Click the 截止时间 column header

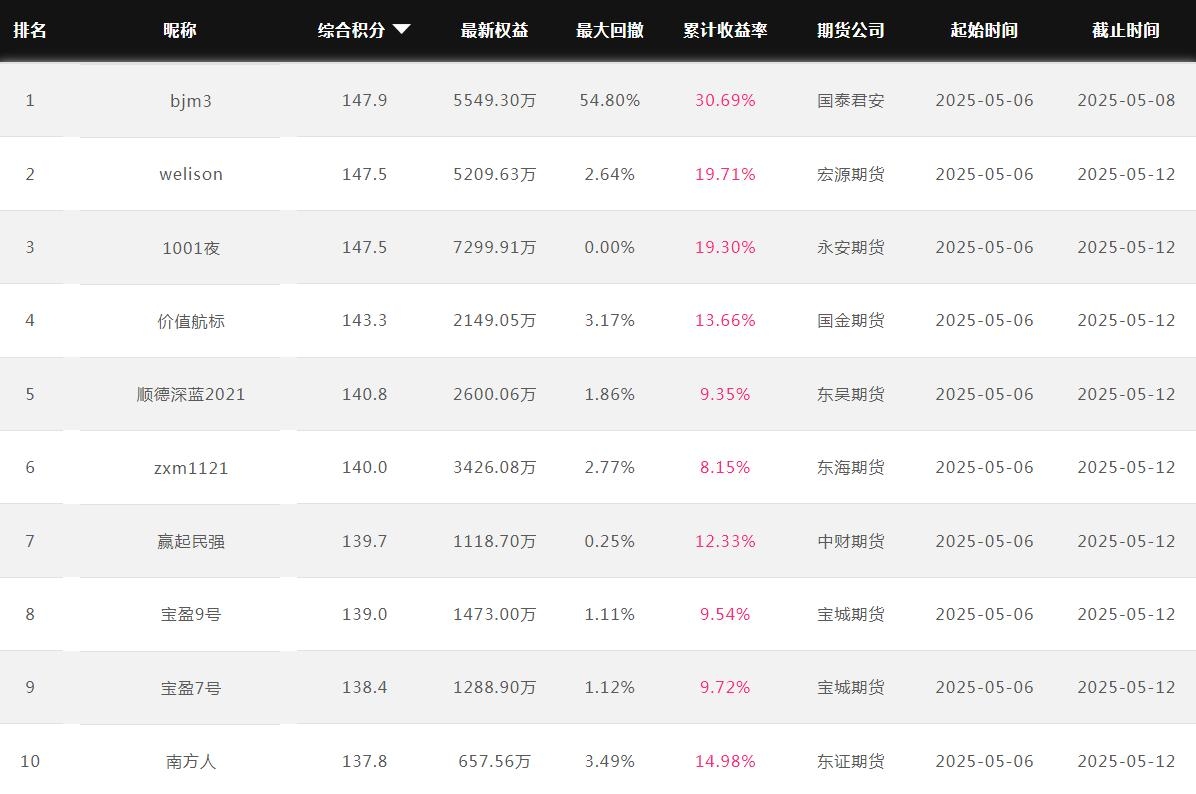pos(1126,30)
